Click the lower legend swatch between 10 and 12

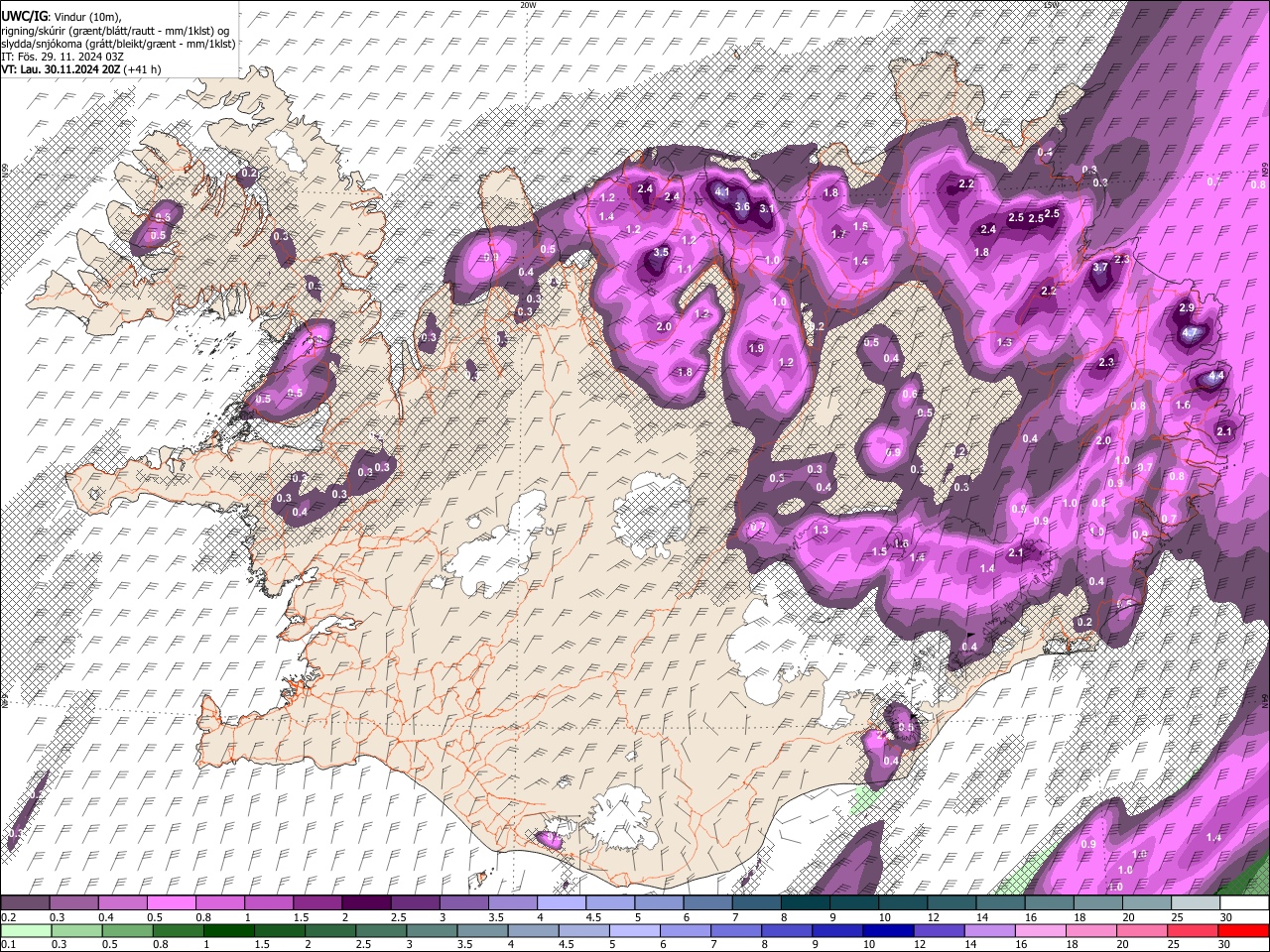click(x=887, y=930)
